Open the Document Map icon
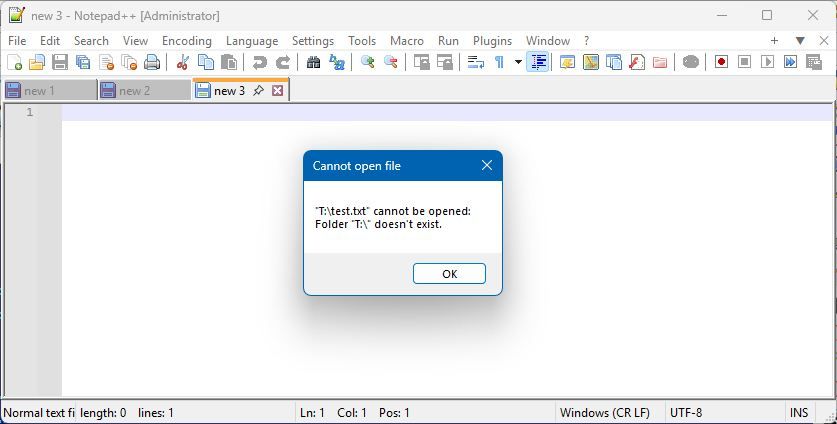The height and width of the screenshot is (424, 837). coord(590,62)
